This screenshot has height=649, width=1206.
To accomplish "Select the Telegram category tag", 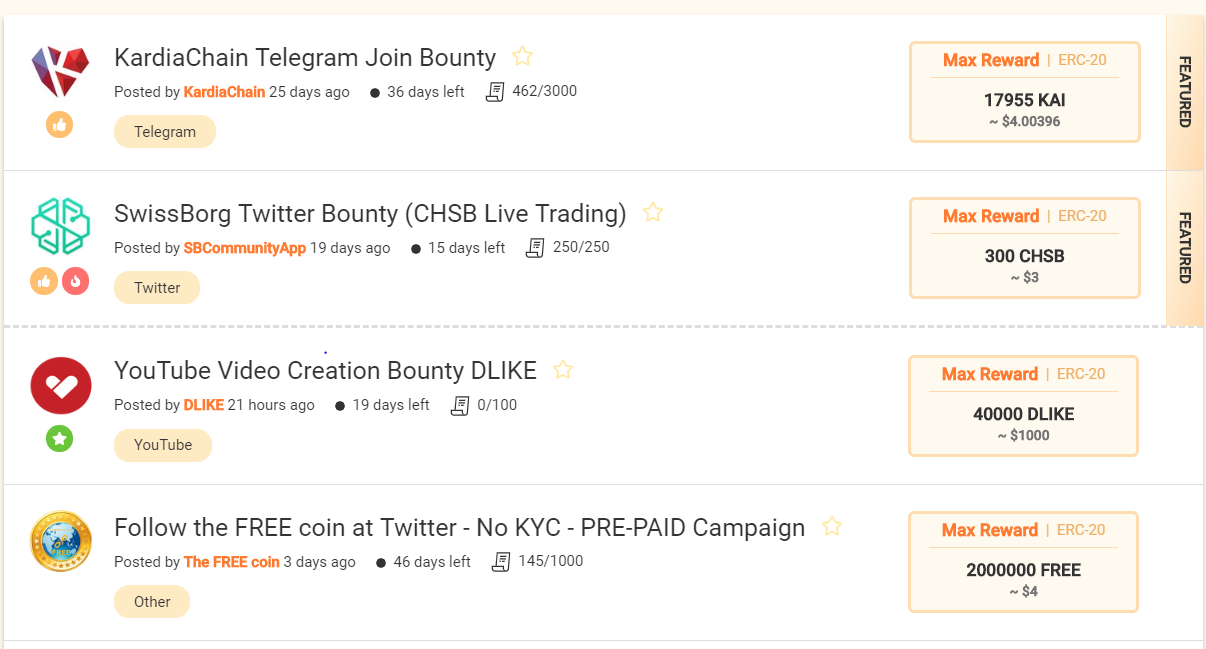I will [165, 131].
